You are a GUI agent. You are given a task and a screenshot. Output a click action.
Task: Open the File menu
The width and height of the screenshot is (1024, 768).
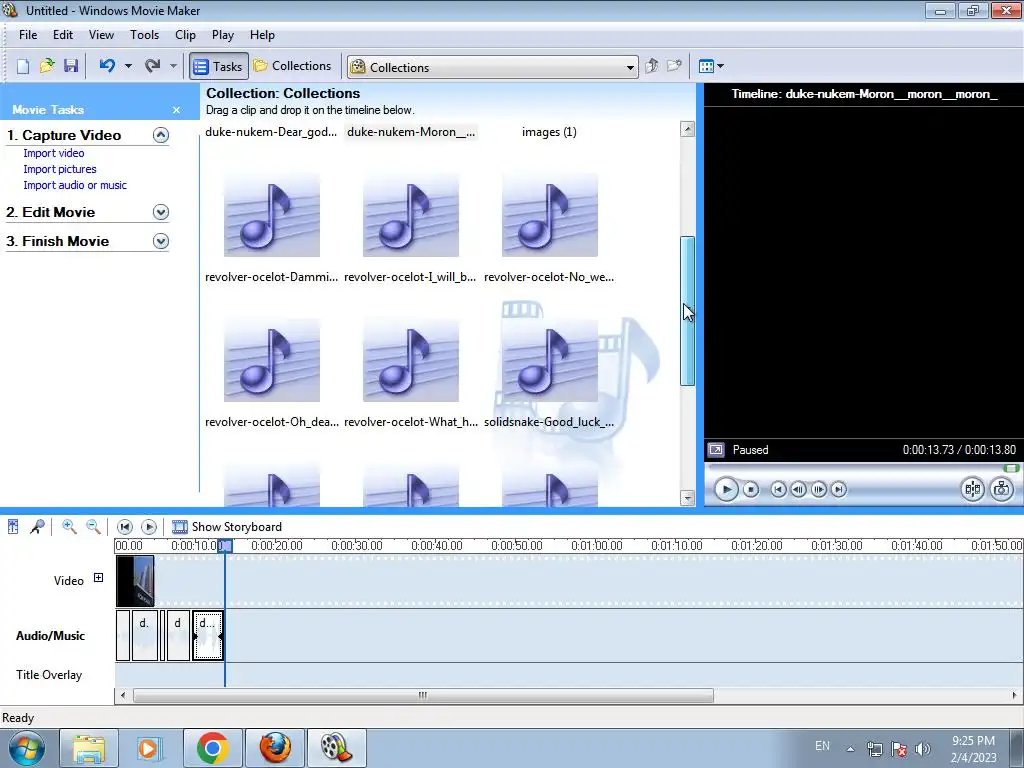[x=28, y=35]
